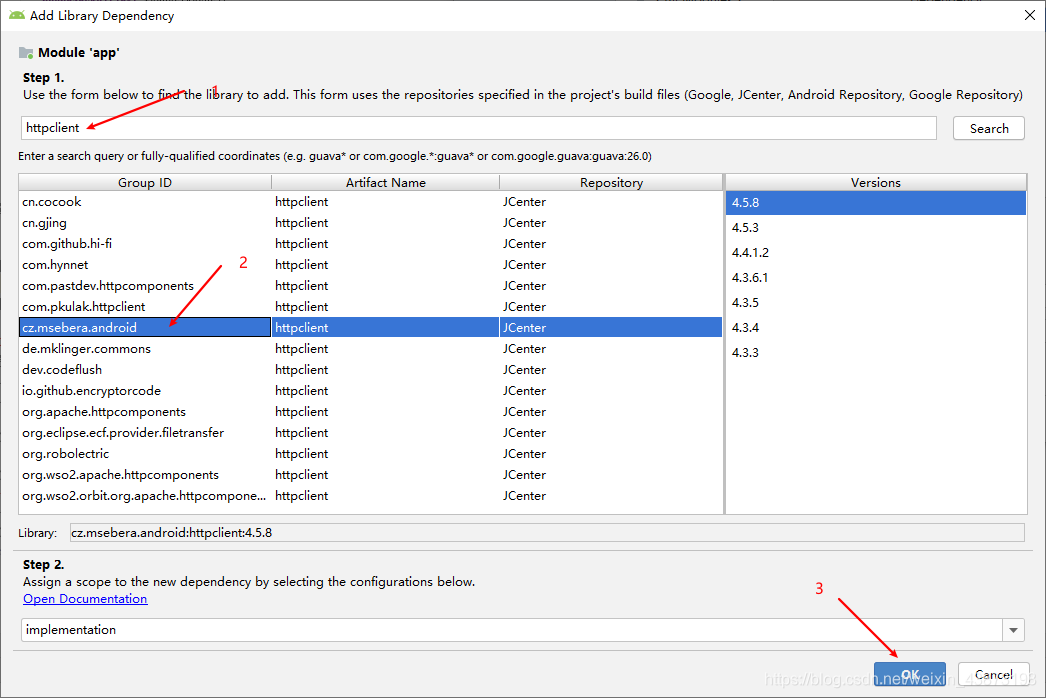Sort by the Group ID column header

click(145, 182)
